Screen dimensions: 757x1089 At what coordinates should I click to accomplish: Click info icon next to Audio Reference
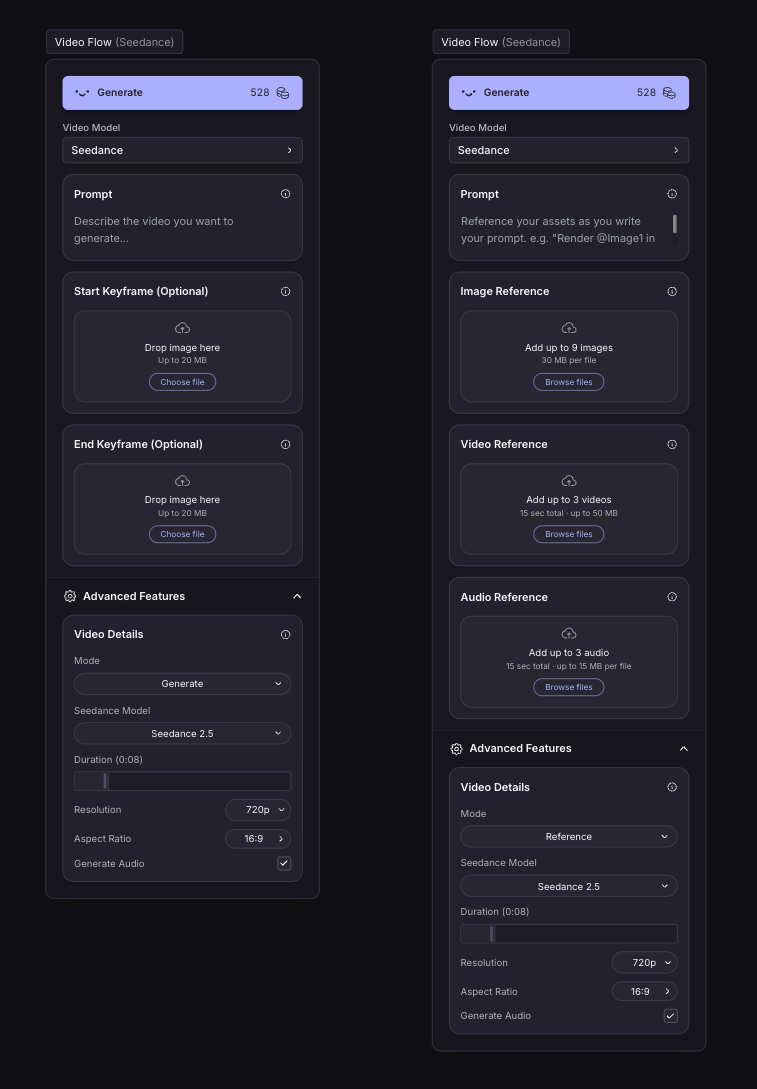click(x=672, y=597)
